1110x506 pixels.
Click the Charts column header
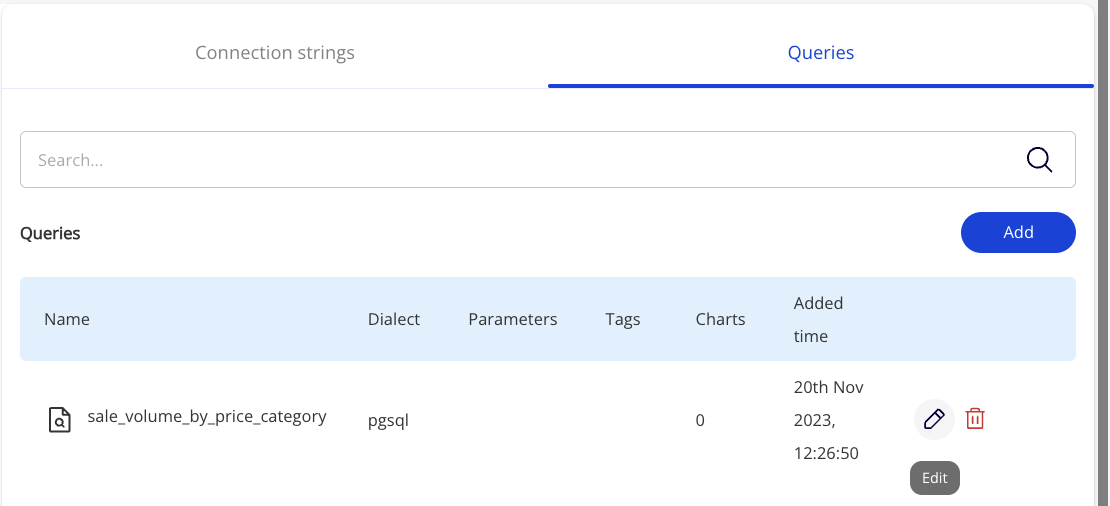tap(720, 319)
